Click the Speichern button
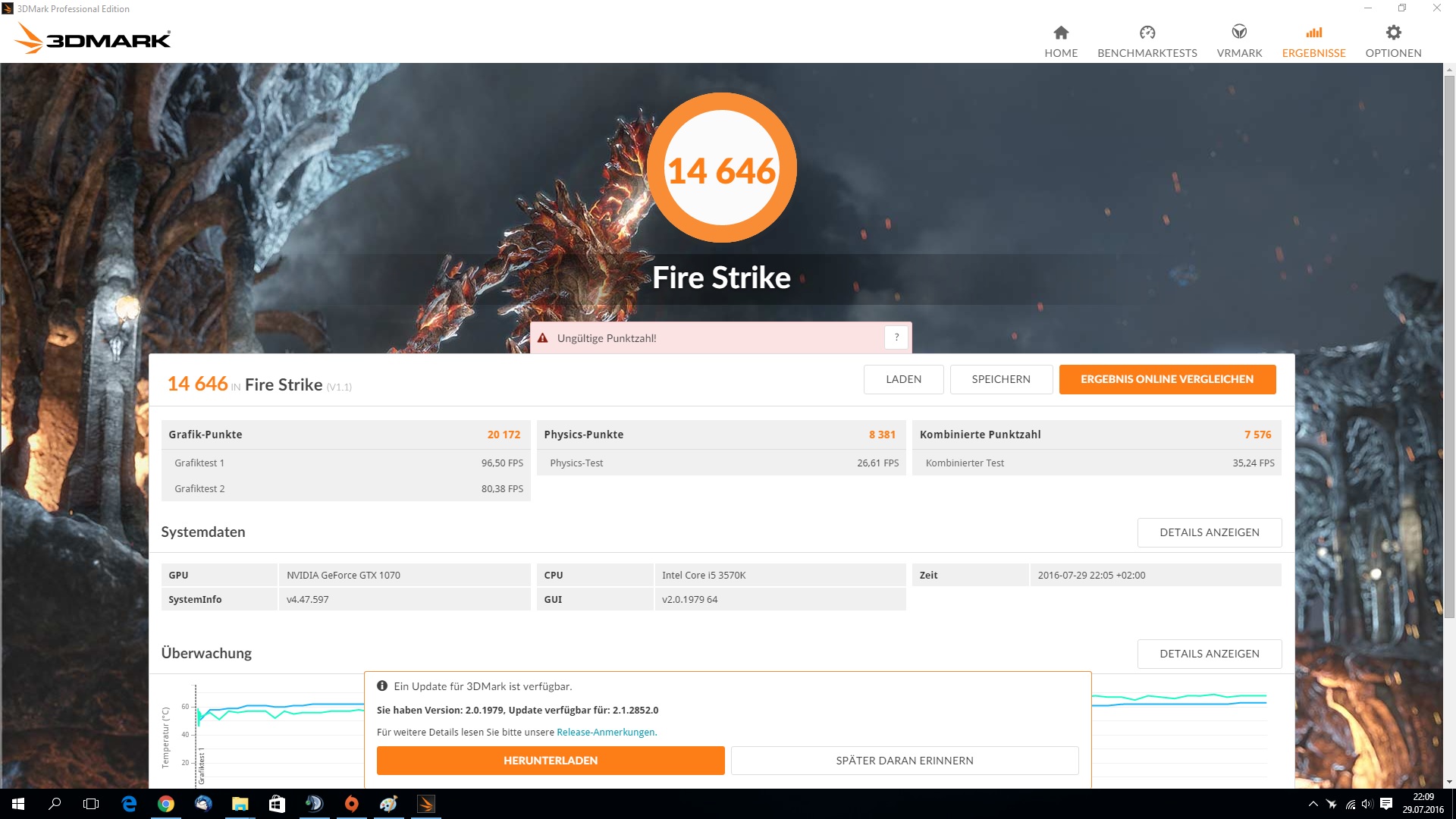The image size is (1456, 819). [x=1000, y=379]
